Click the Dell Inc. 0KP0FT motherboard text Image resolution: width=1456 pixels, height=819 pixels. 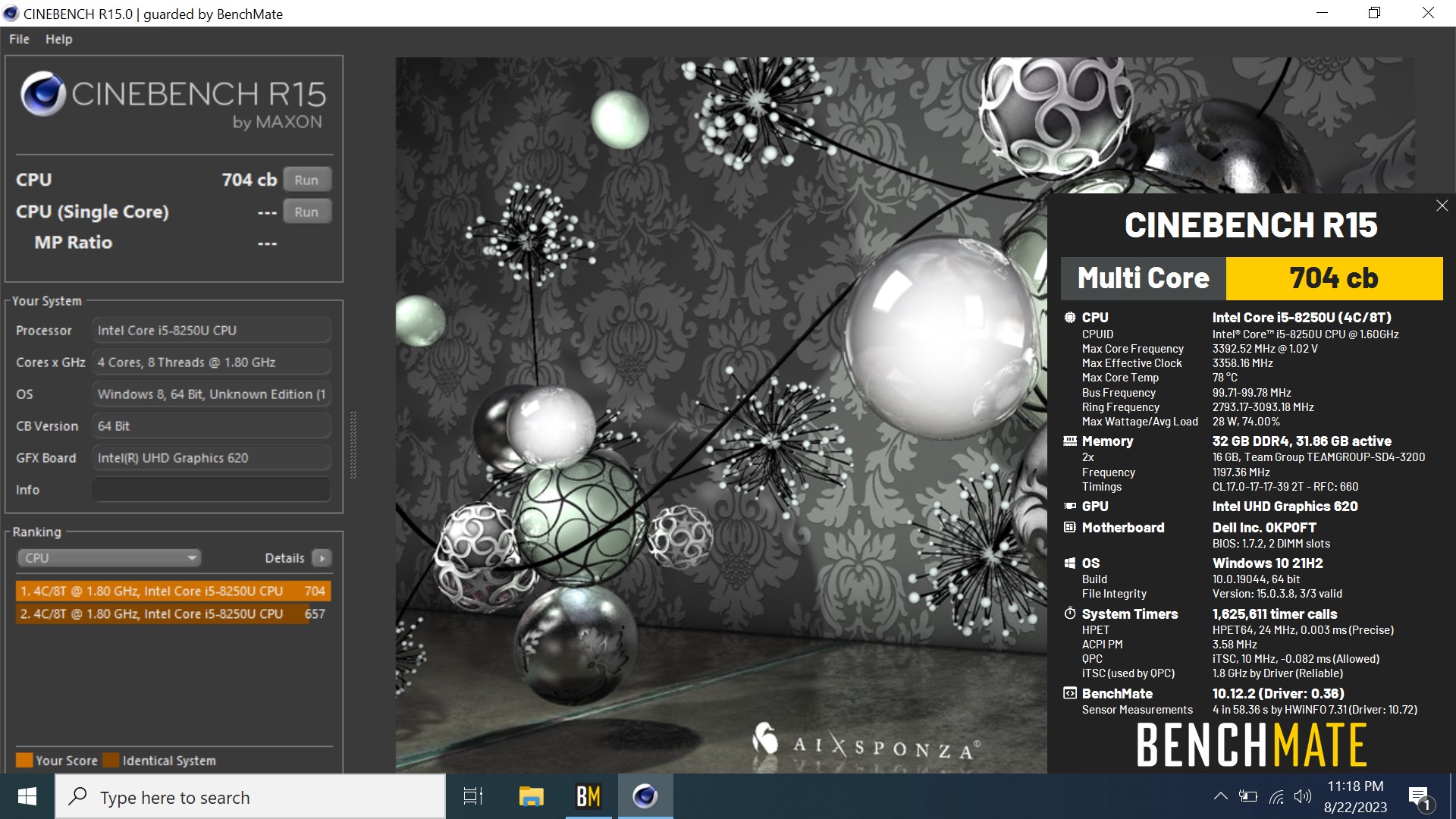tap(1264, 527)
